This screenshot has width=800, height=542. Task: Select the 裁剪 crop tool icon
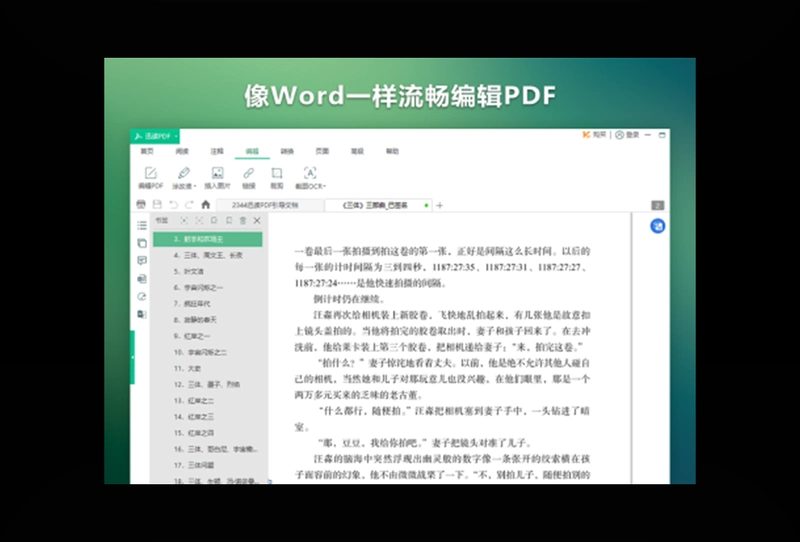pos(277,173)
